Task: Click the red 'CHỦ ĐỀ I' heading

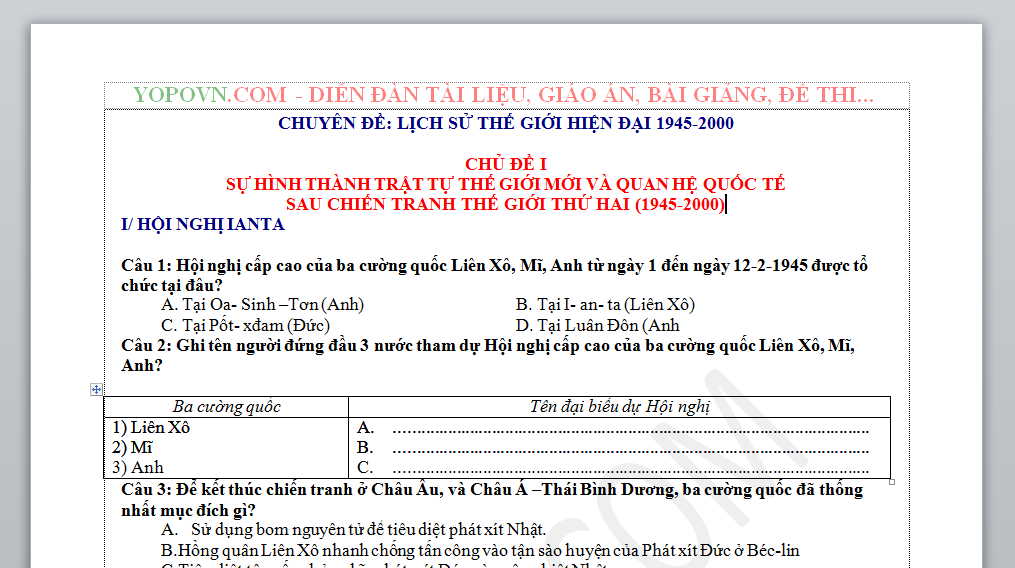Action: (505, 164)
